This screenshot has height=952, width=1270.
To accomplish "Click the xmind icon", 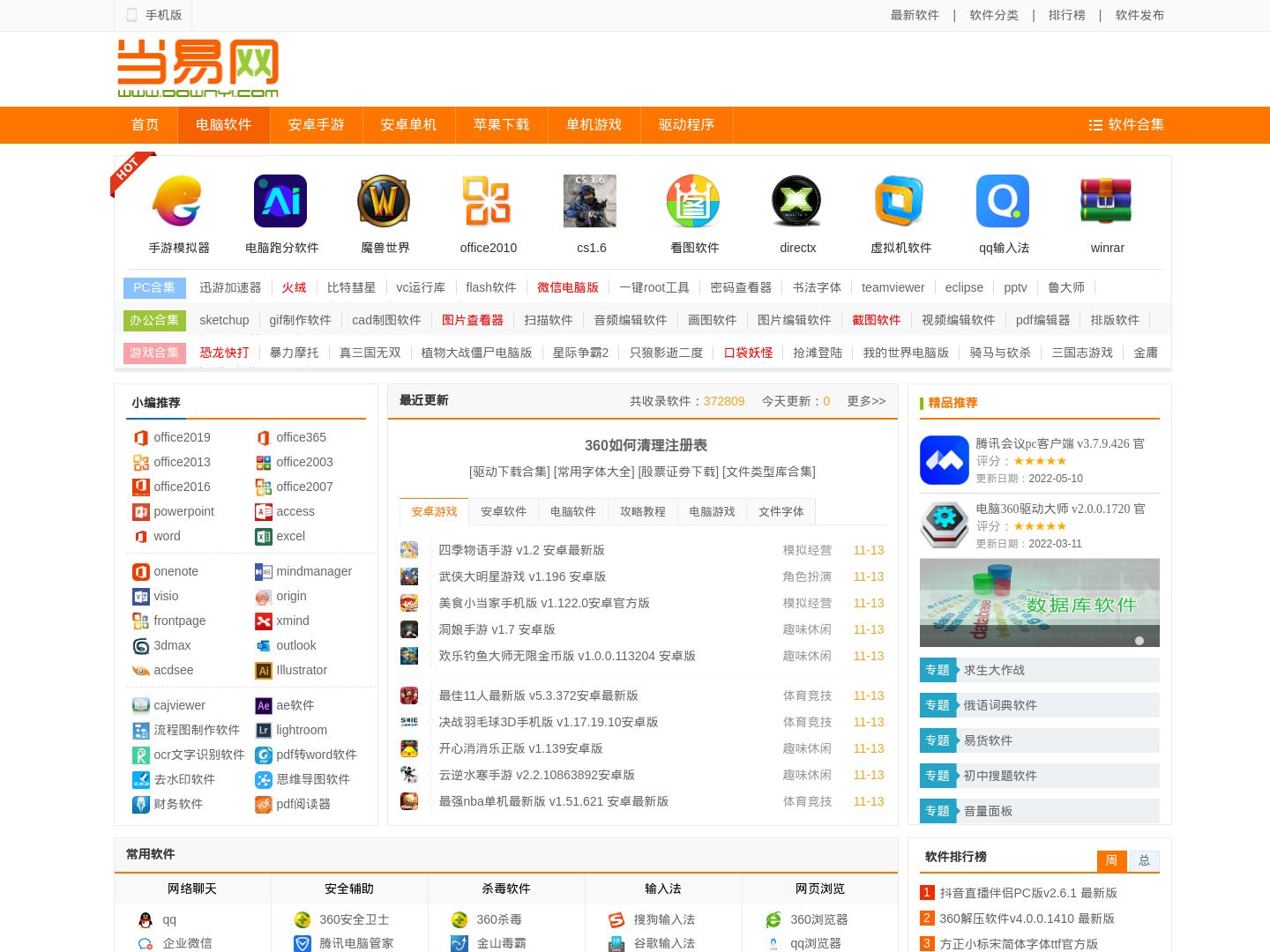I will tap(263, 621).
